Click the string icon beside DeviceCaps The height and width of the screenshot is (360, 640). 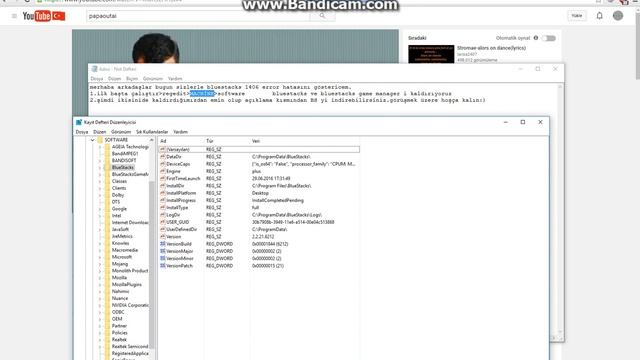click(x=162, y=164)
